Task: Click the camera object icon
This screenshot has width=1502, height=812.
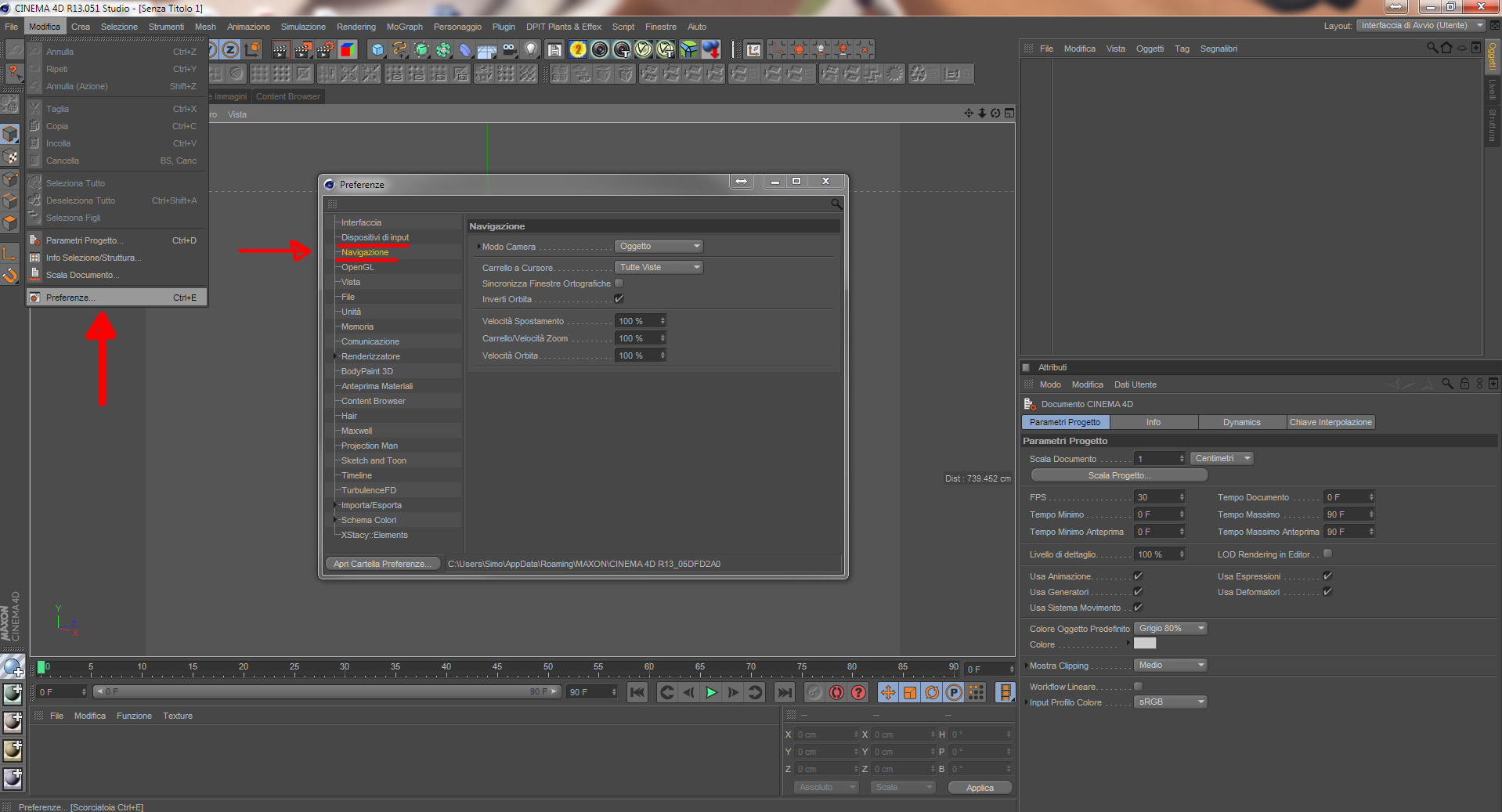Action: (510, 50)
